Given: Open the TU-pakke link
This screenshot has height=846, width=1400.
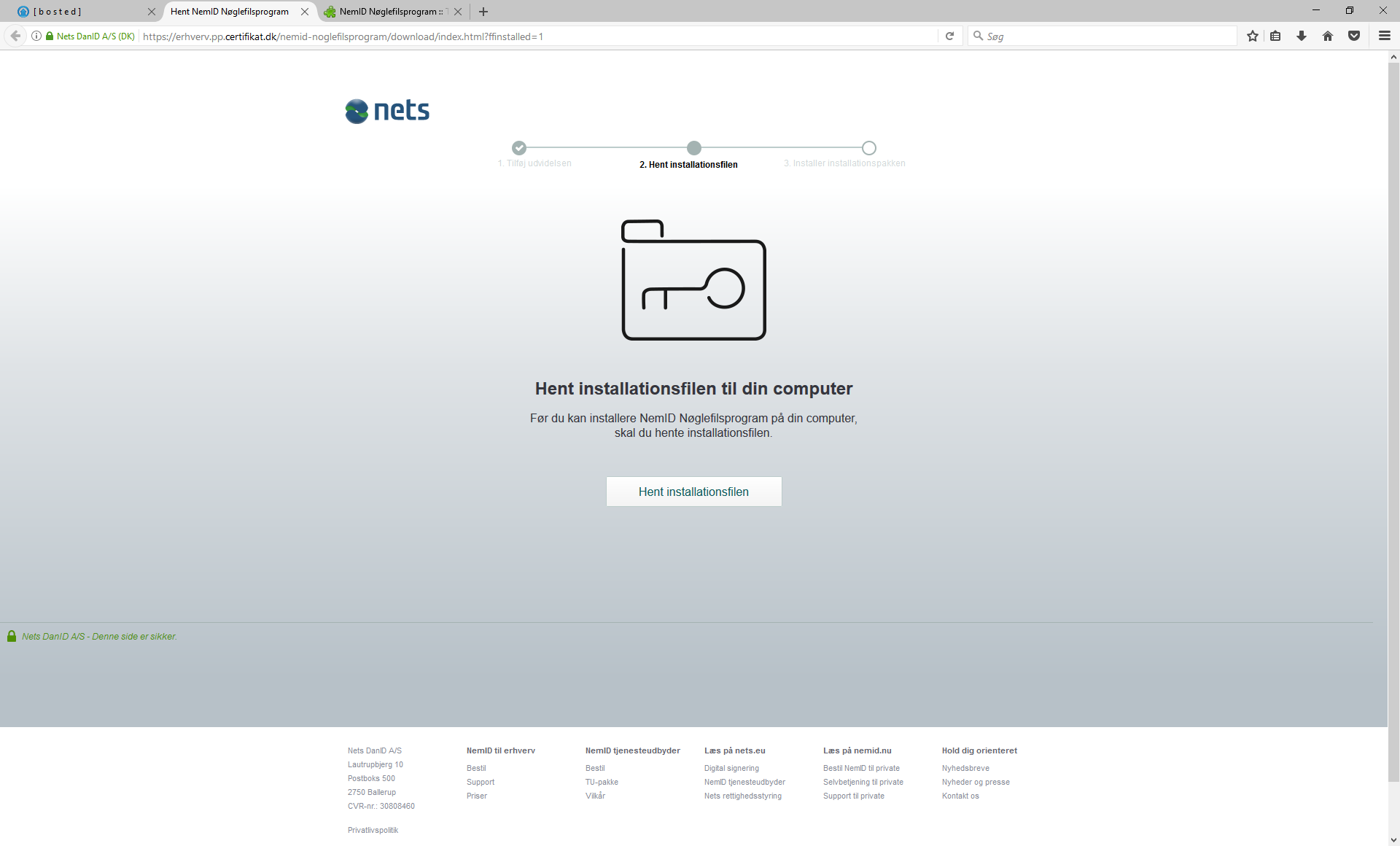Looking at the screenshot, I should 602,782.
